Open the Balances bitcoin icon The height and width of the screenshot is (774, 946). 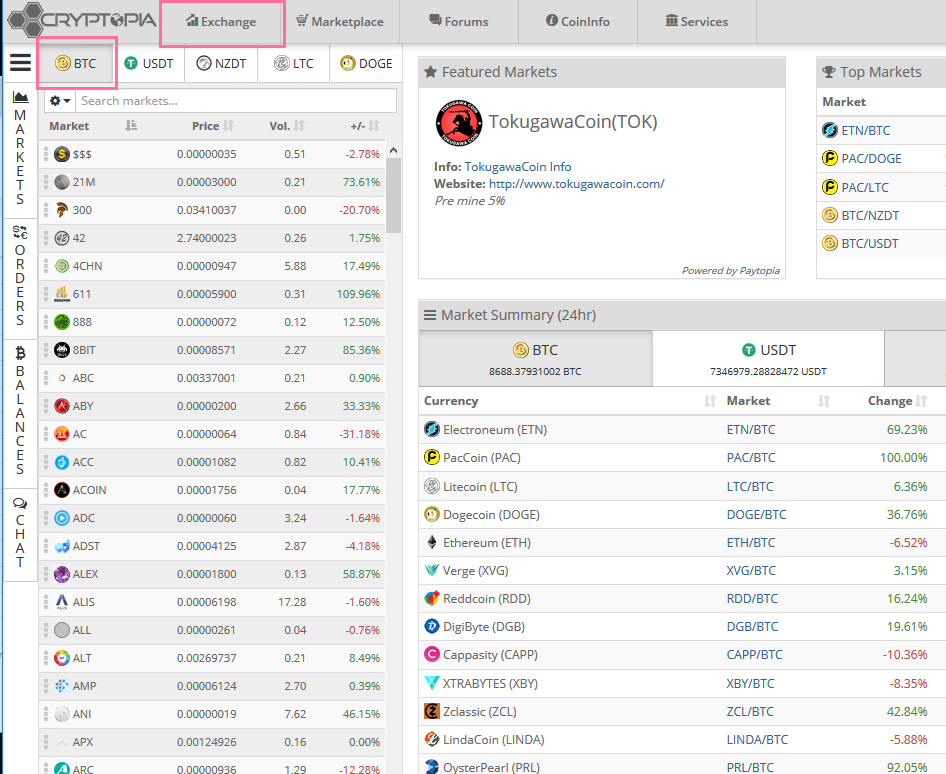(x=20, y=352)
